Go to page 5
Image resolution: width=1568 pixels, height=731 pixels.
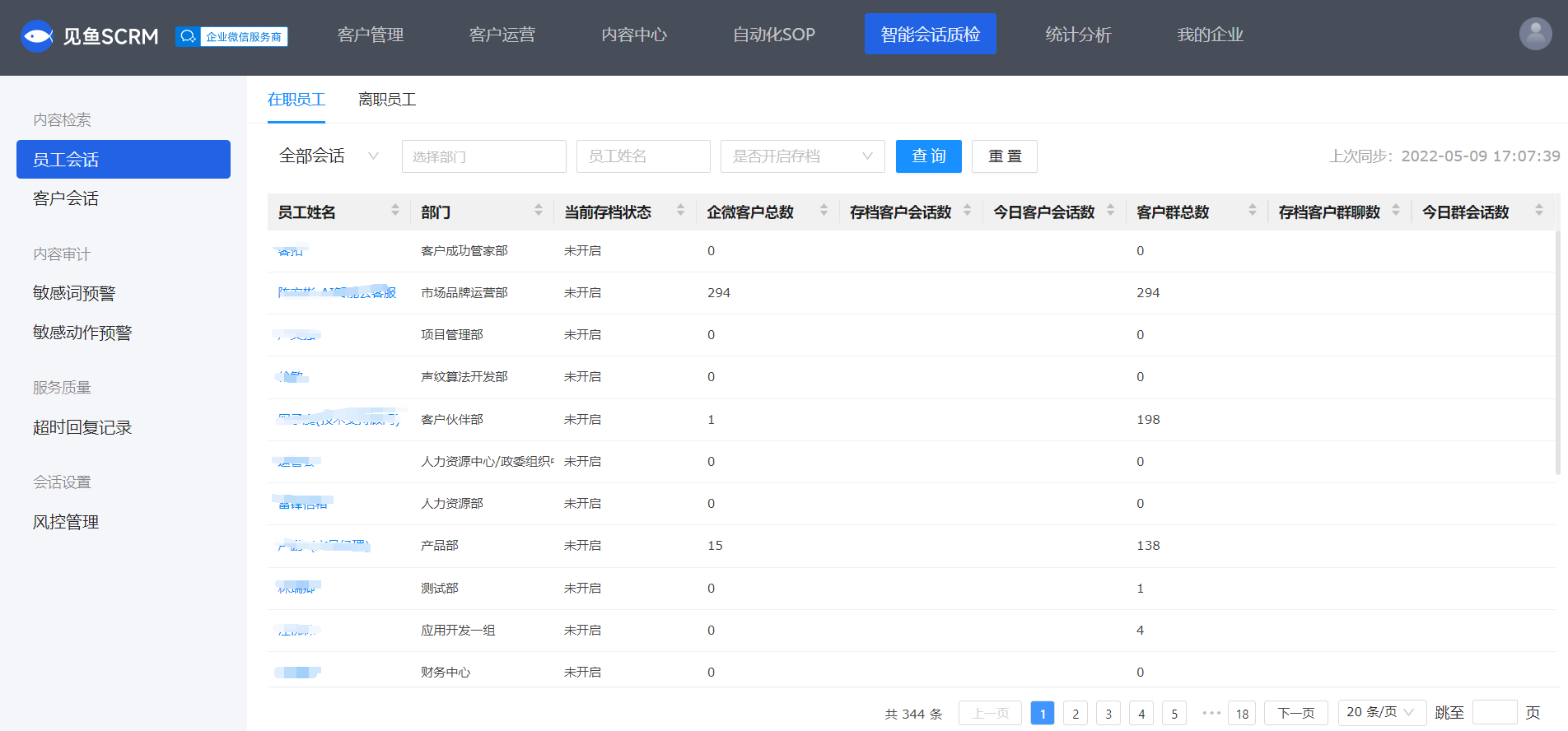(1174, 713)
